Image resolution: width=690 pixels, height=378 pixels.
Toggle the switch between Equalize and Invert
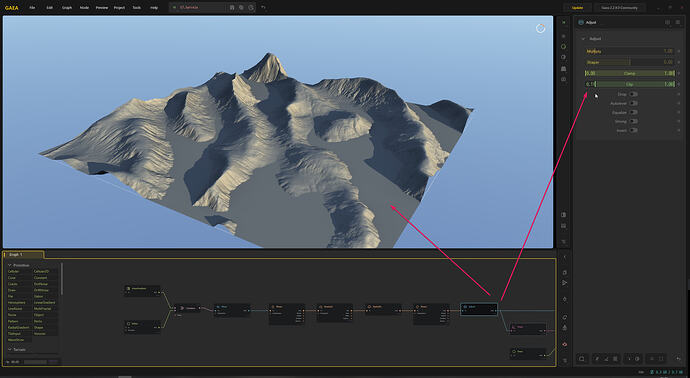[633, 121]
